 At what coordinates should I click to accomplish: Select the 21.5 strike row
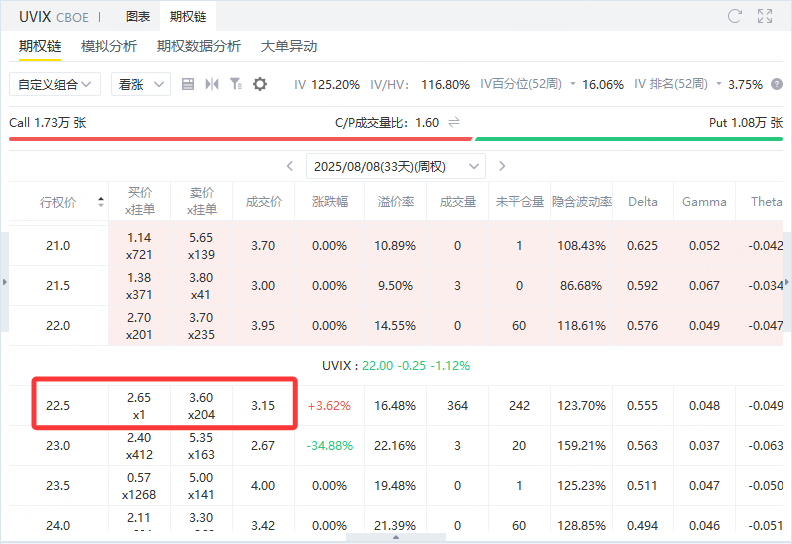tap(396, 286)
